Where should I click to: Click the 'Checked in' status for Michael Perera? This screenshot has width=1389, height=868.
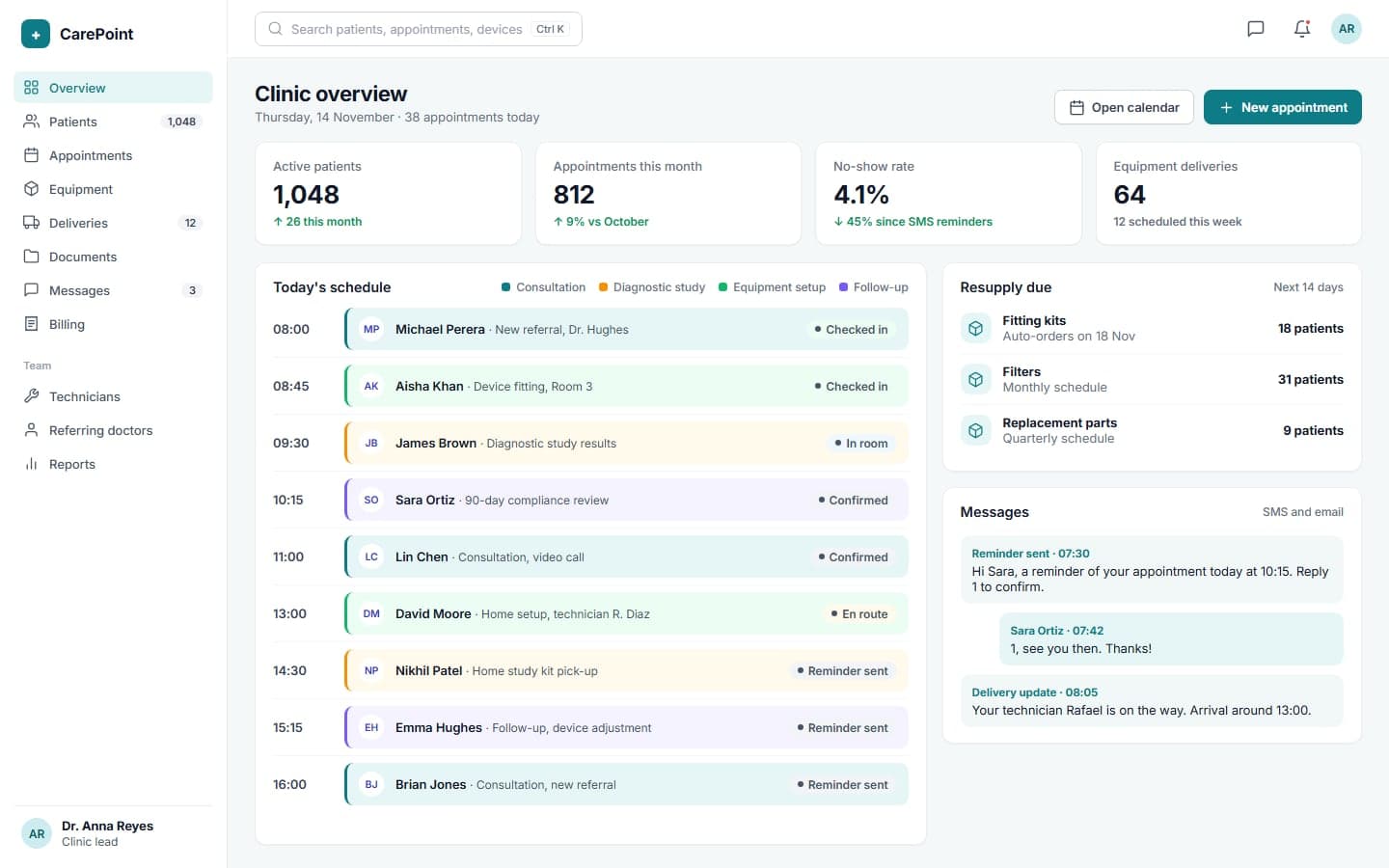(x=851, y=329)
